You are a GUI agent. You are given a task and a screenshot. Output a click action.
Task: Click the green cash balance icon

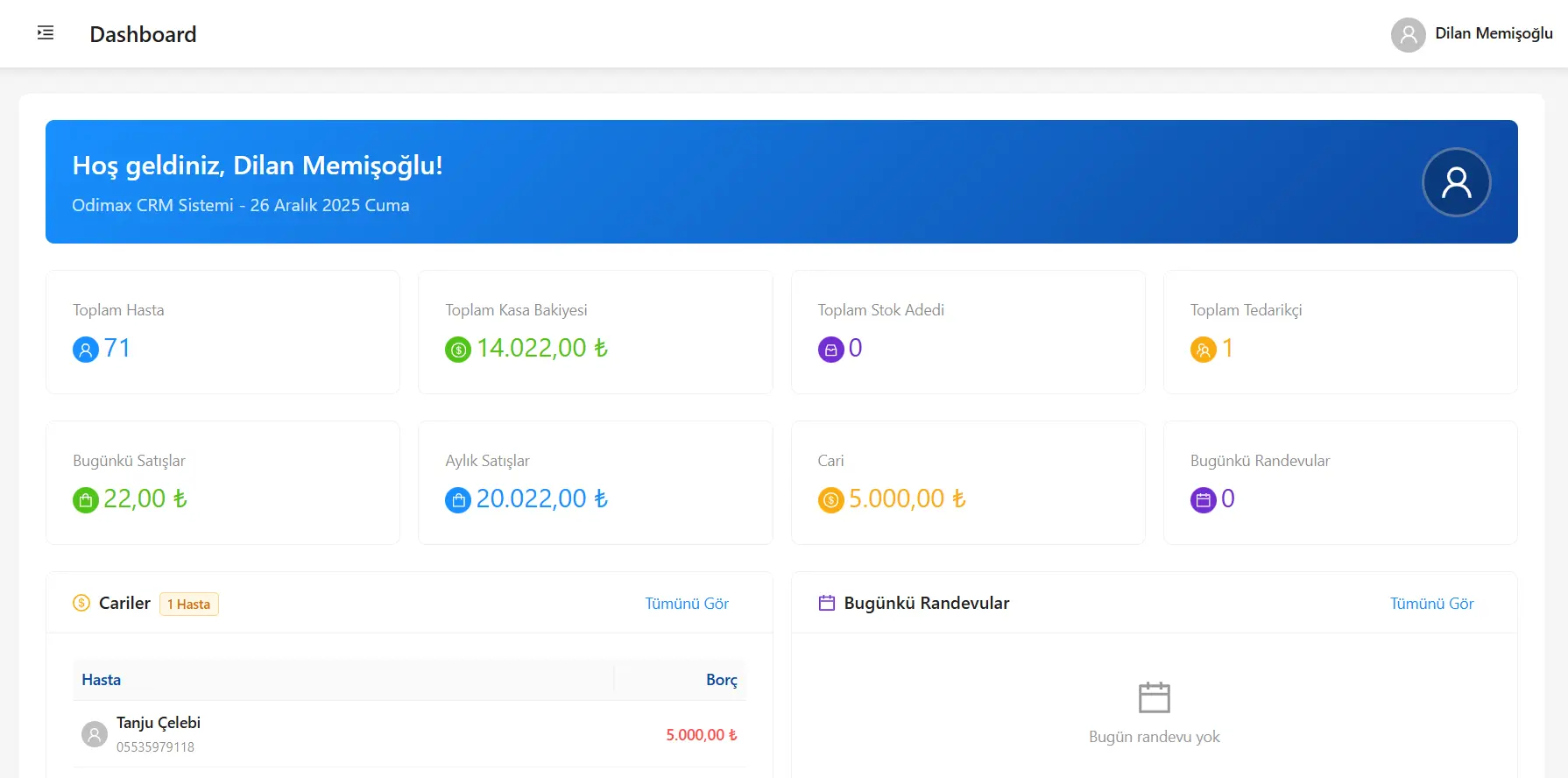[x=458, y=350]
